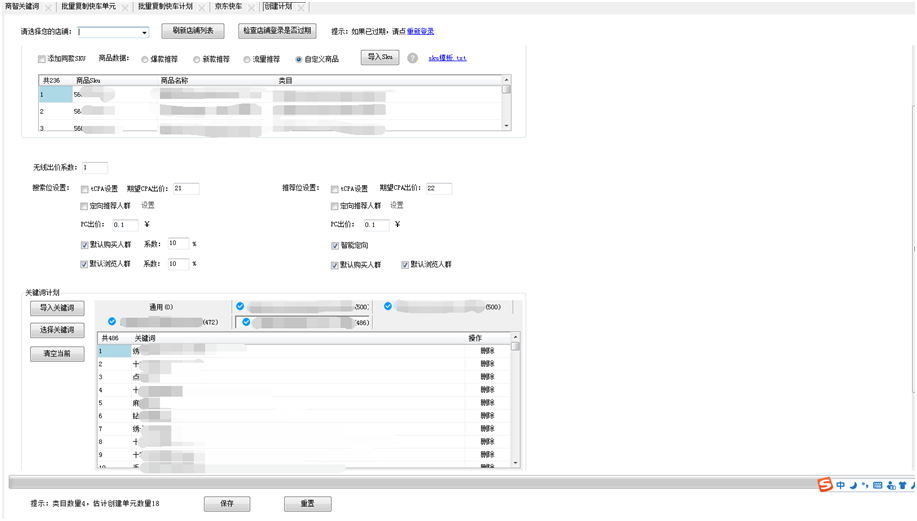Open the soft keyboard icon in the IME bar
The width and height of the screenshot is (917, 521).
[x=878, y=485]
